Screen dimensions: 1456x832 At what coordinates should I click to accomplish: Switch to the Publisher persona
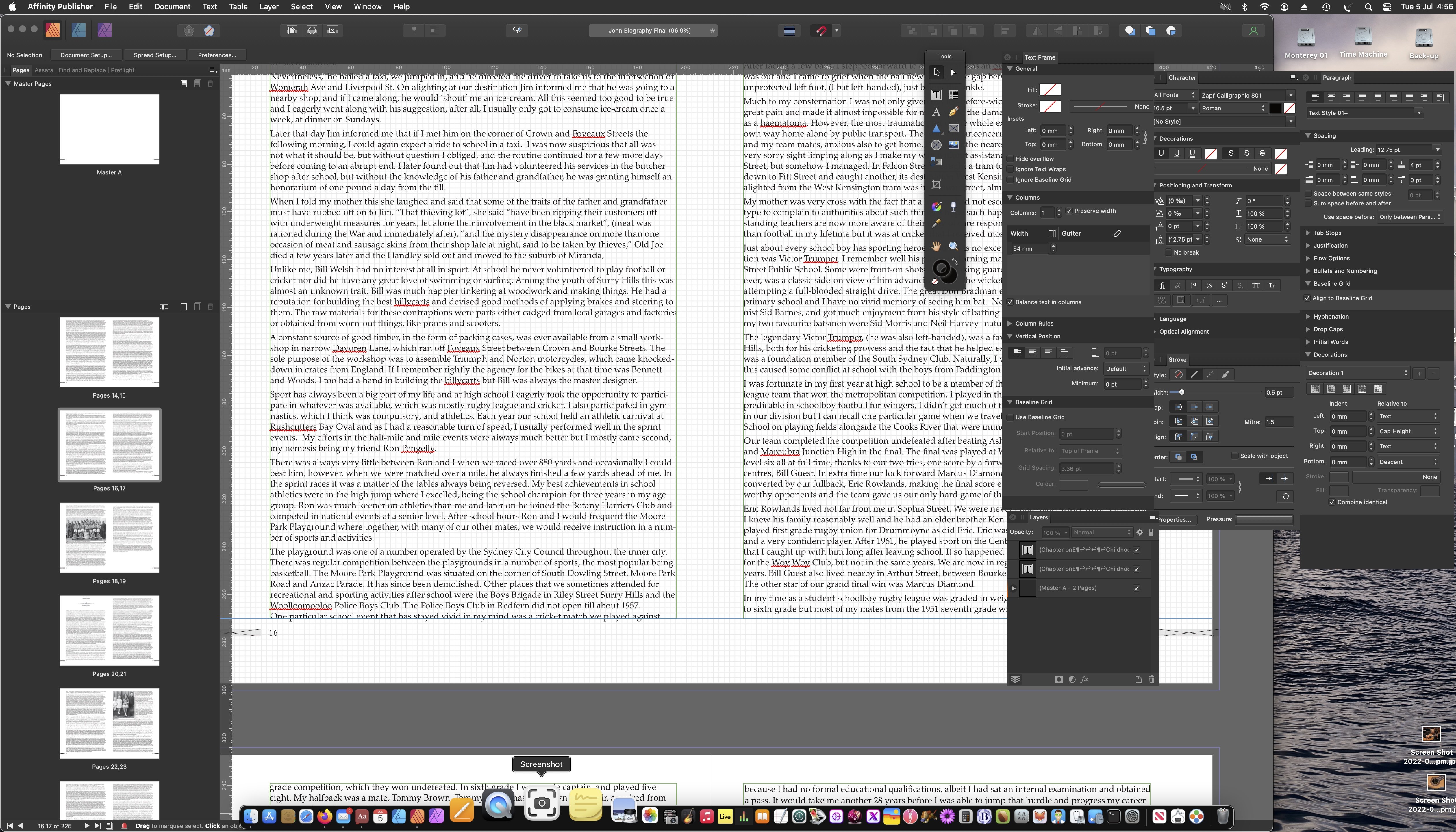(x=53, y=30)
